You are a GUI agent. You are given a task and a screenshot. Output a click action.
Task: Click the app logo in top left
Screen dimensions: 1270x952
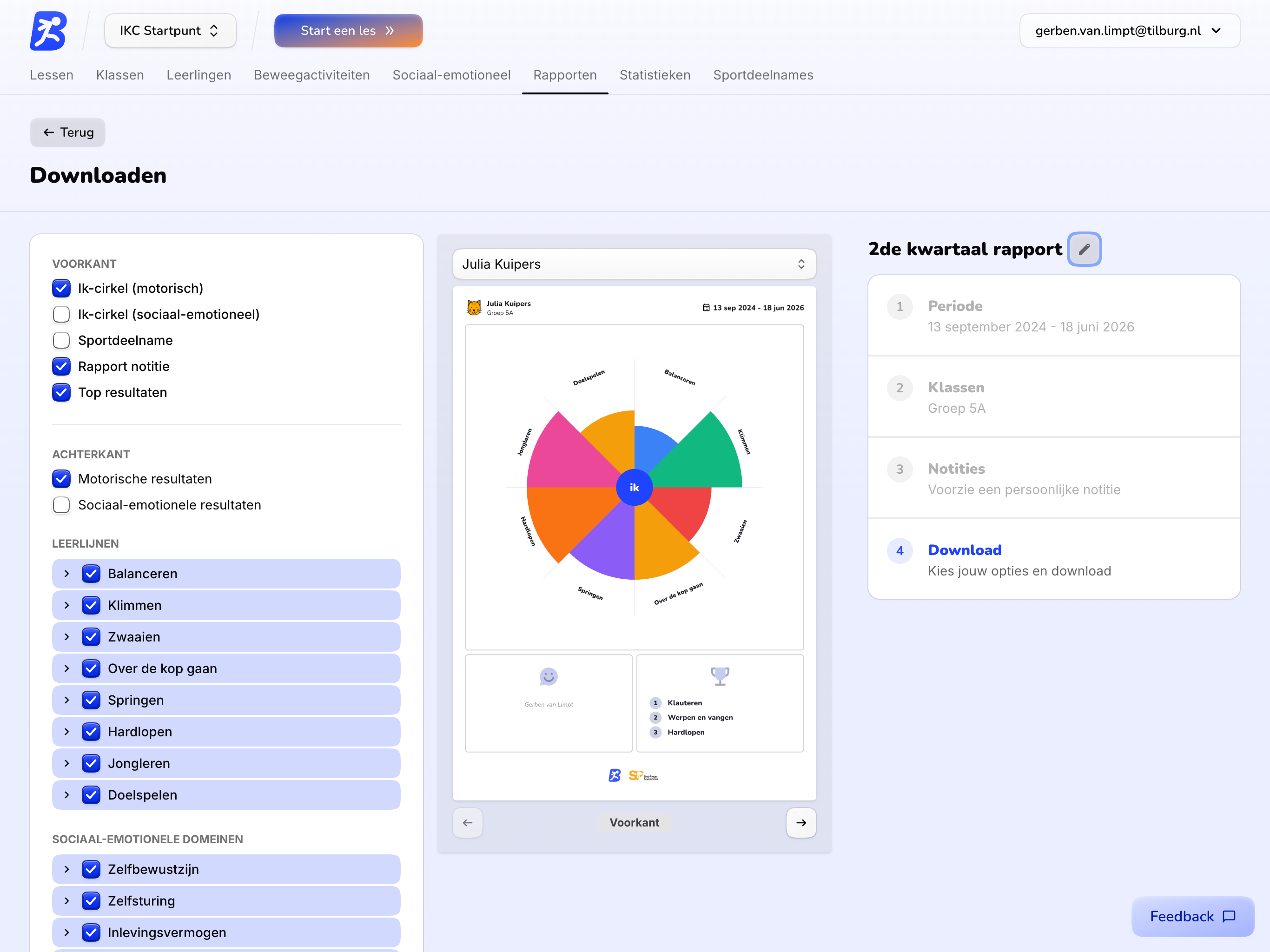pyautogui.click(x=48, y=31)
